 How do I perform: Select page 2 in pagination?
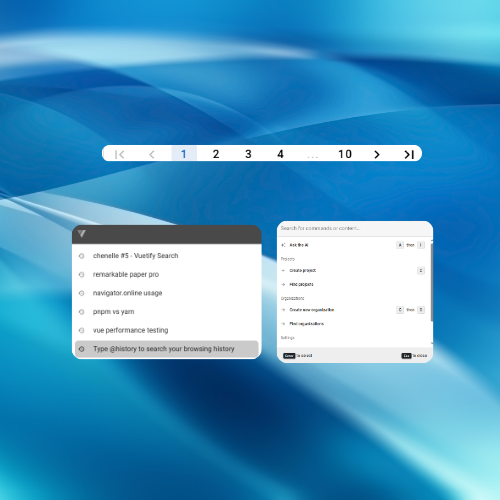point(216,154)
